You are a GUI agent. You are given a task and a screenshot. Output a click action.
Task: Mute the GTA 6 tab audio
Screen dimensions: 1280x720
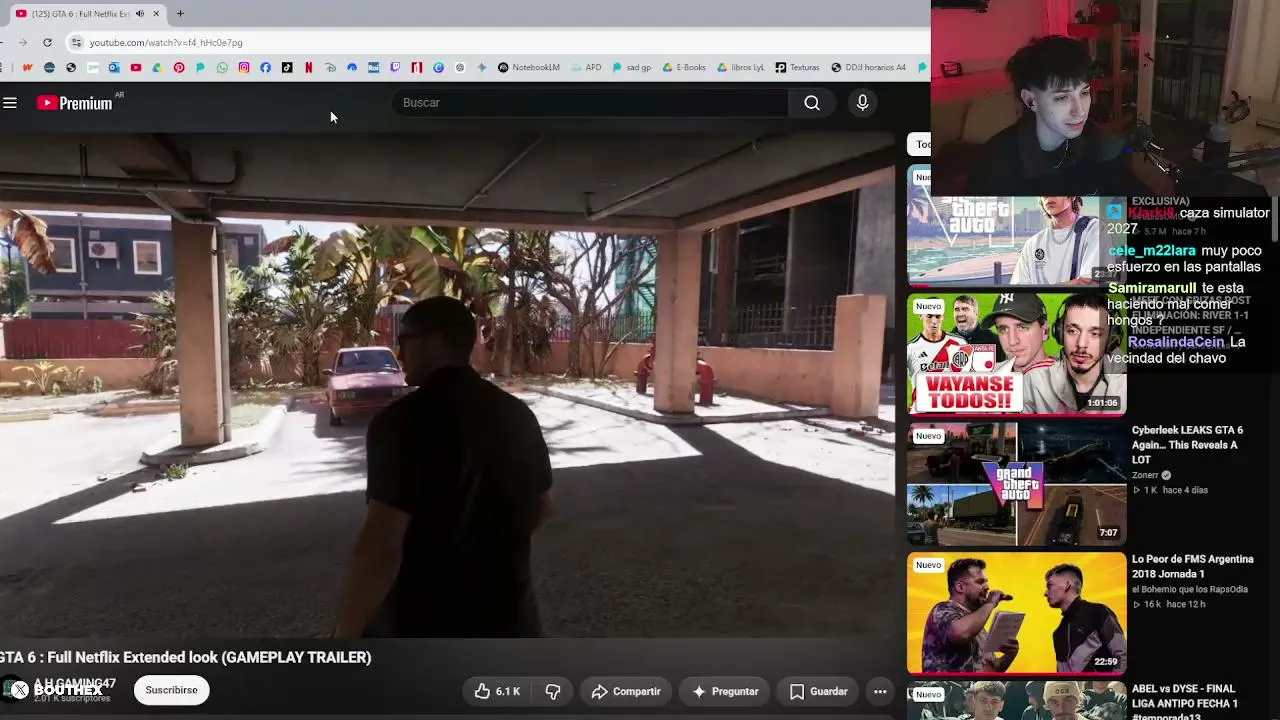click(x=140, y=13)
